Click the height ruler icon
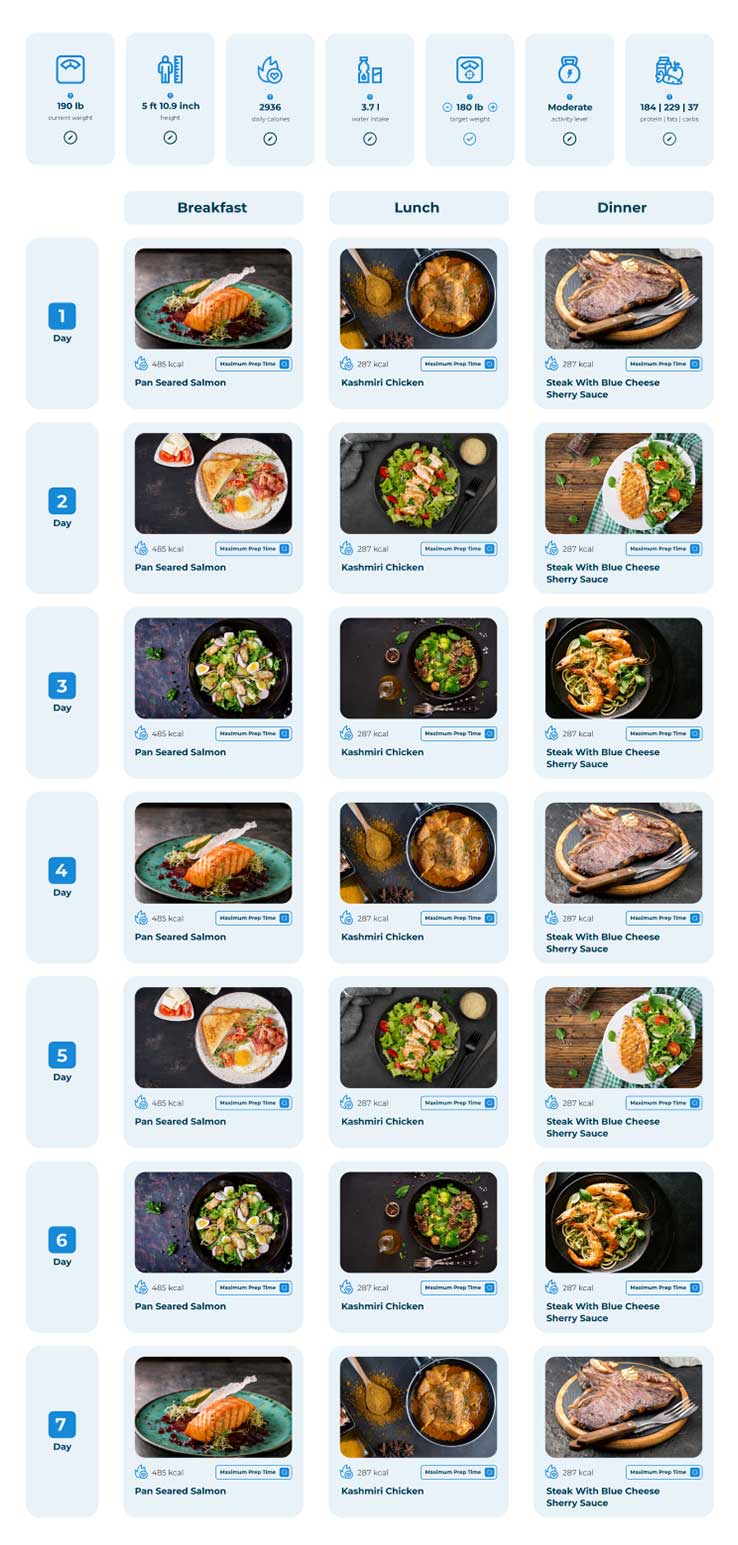Viewport: 738px width, 1545px height. (170, 69)
